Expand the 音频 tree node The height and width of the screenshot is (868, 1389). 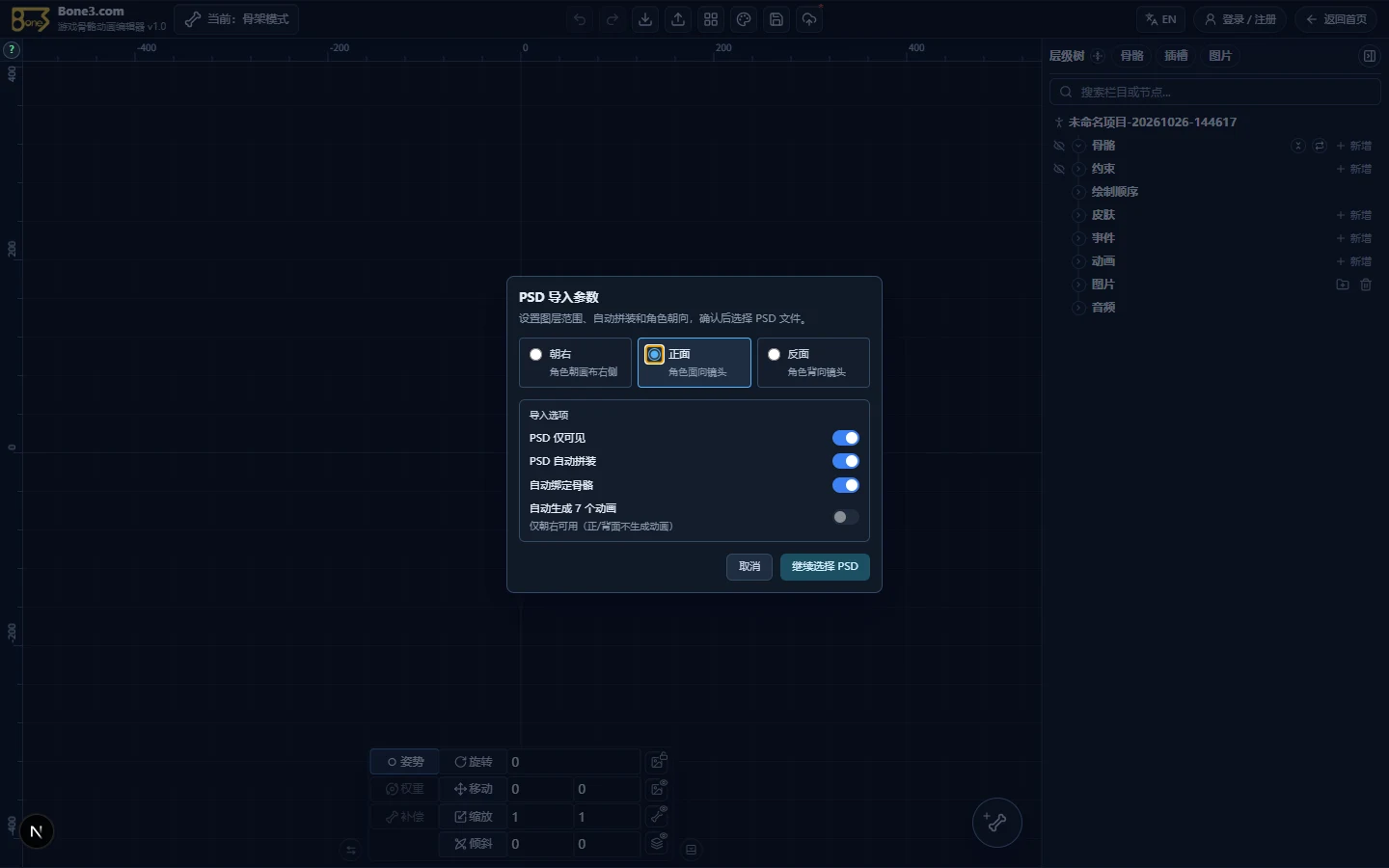coord(1078,308)
